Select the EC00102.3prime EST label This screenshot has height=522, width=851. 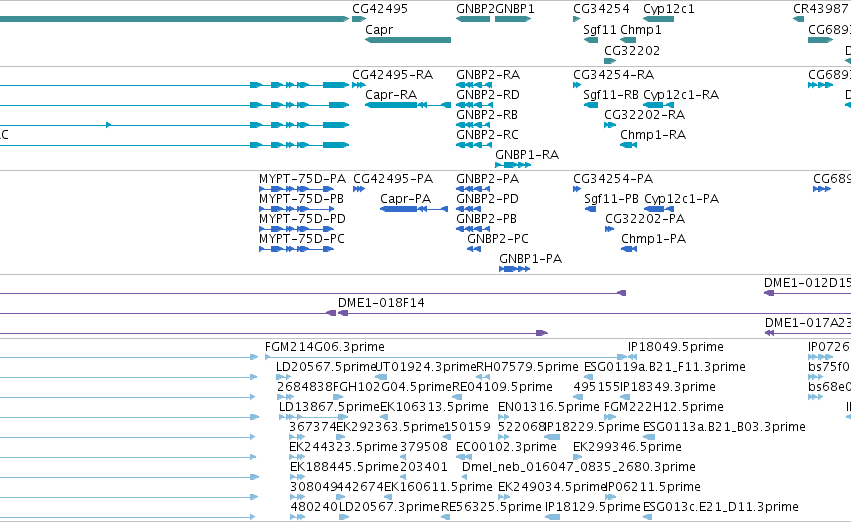point(506,448)
